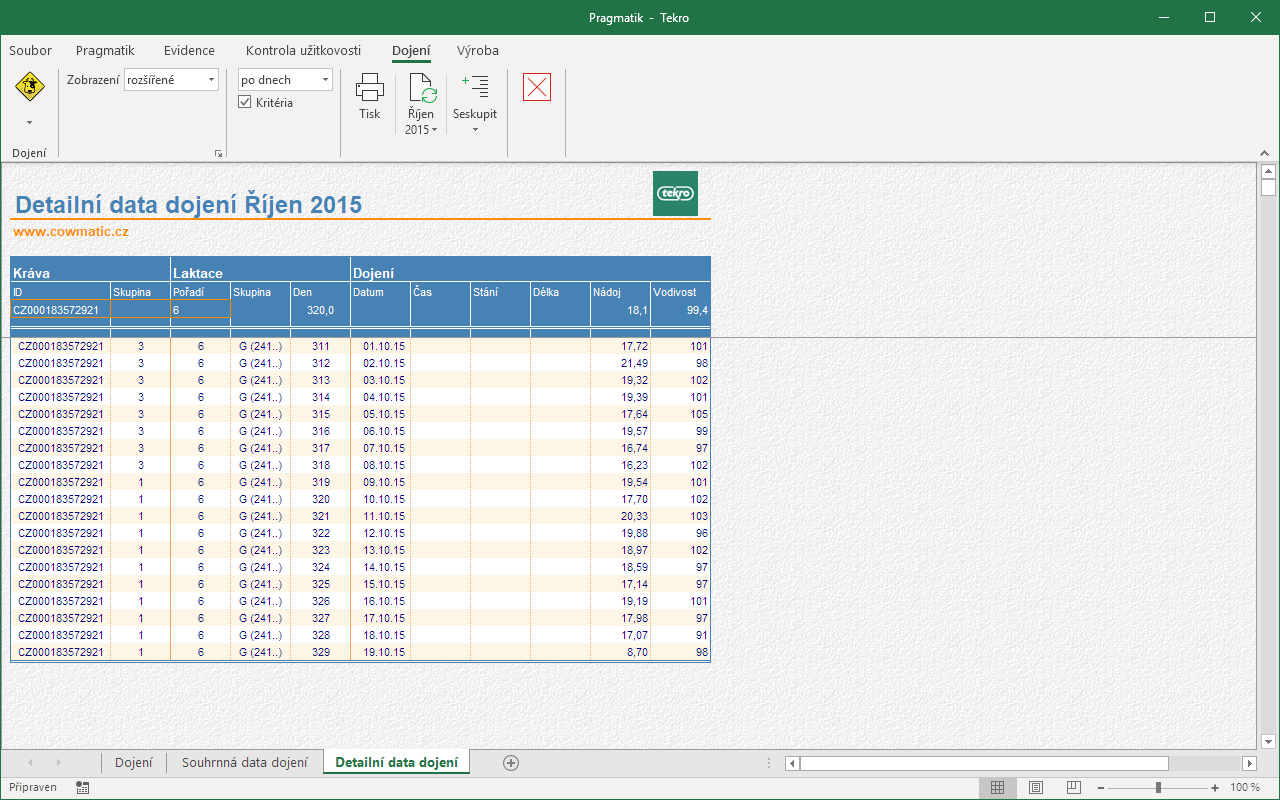1280x800 pixels.
Task: Switch to Page Layout view
Action: 1036,788
